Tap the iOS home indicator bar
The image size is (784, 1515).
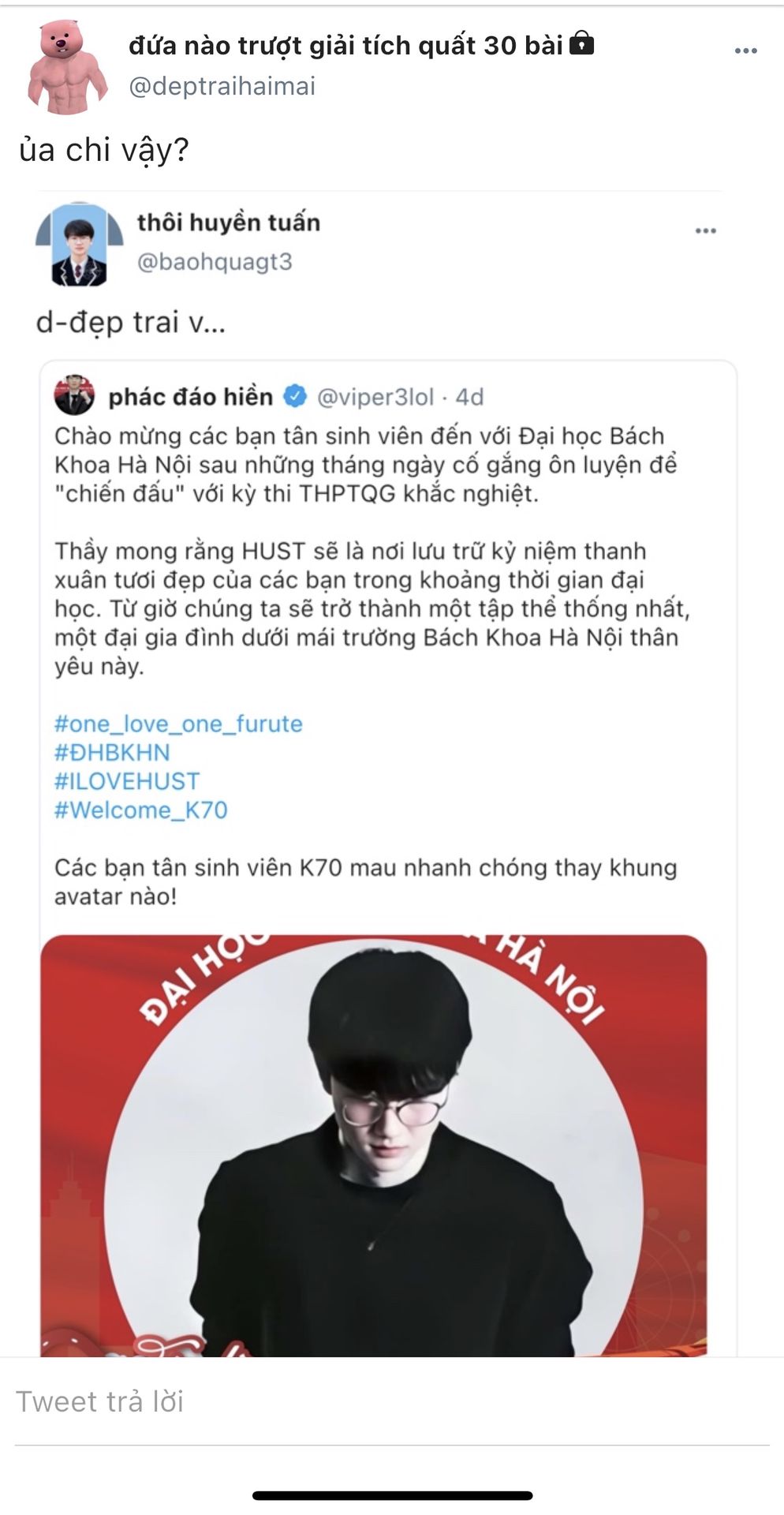point(392,1495)
